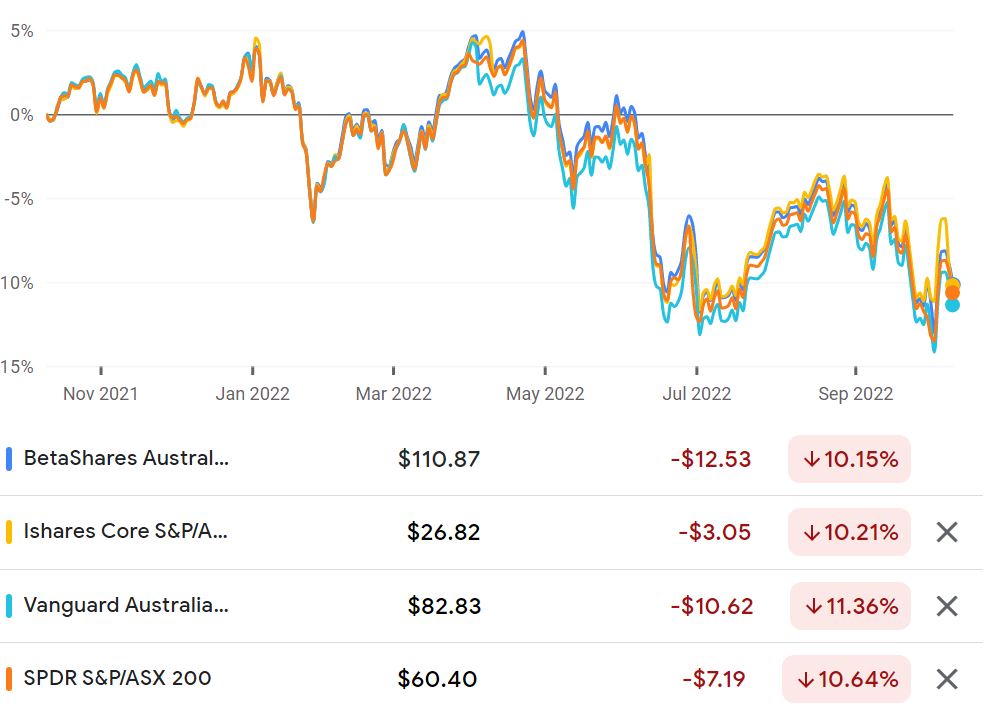Click the Jan 2022 axis marker
Image resolution: width=987 pixels, height=708 pixels.
(x=252, y=394)
